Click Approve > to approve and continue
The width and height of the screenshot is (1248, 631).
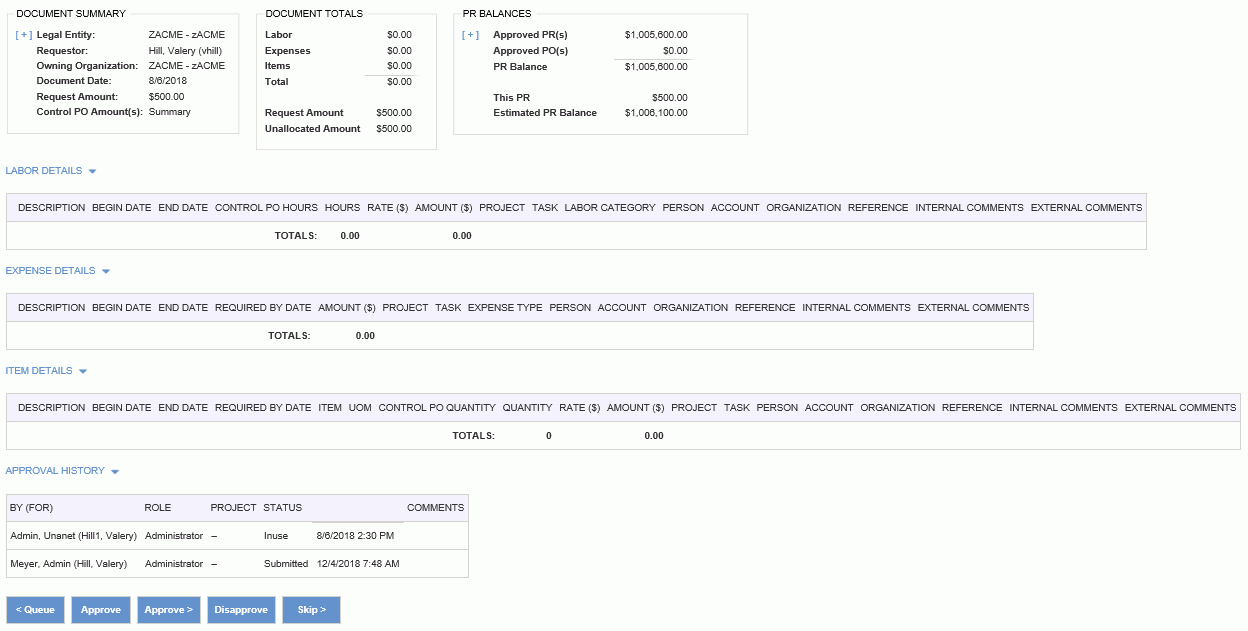169,610
